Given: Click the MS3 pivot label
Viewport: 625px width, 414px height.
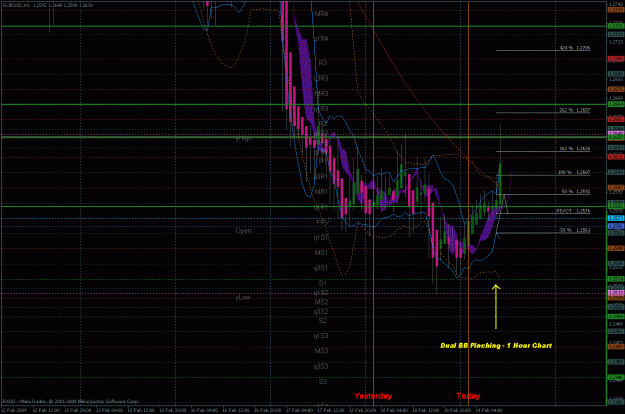Looking at the screenshot, I should [x=321, y=351].
